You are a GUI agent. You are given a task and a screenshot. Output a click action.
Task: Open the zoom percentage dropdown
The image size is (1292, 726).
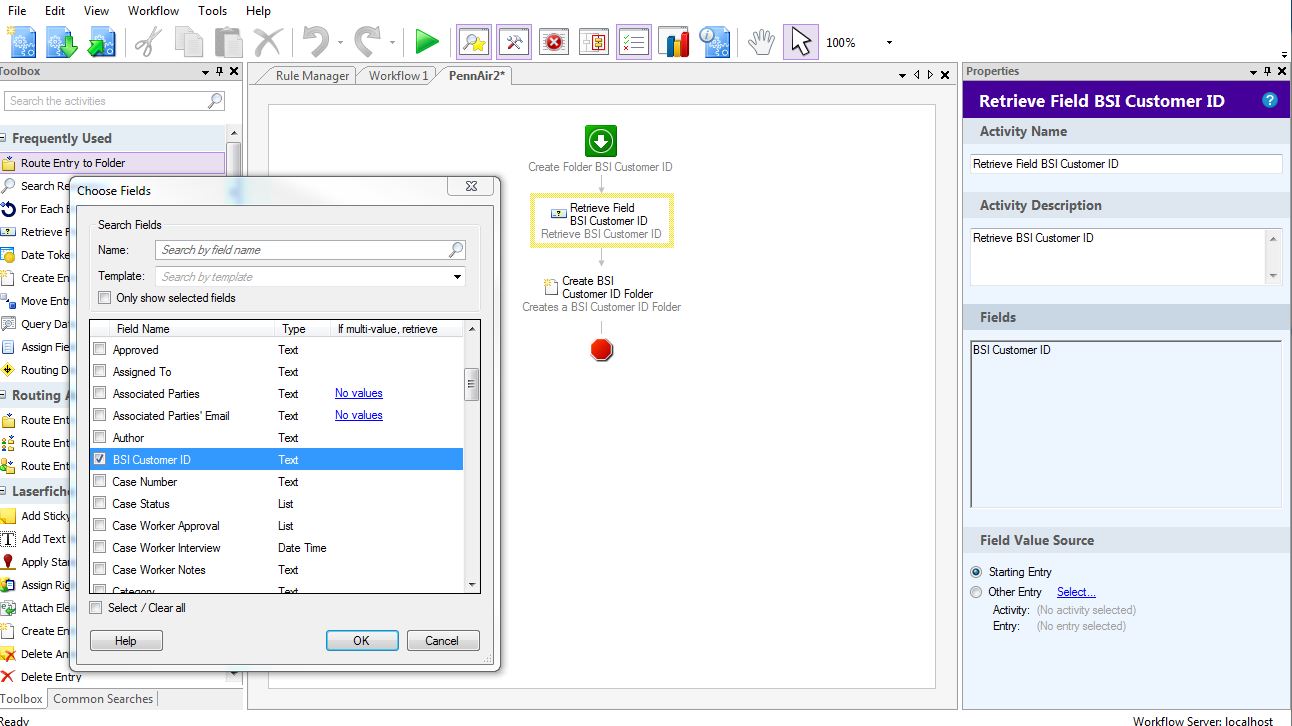click(888, 43)
